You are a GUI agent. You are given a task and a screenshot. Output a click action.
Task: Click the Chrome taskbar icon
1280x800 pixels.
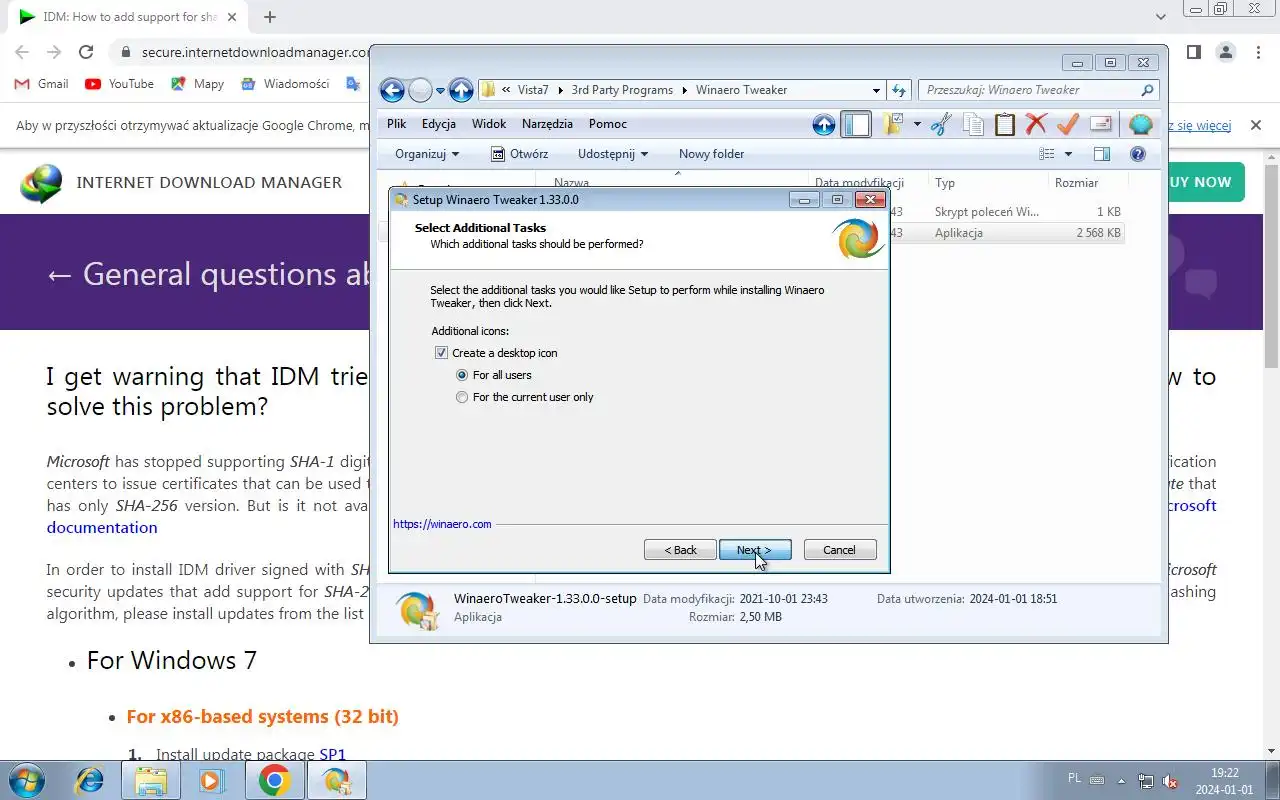coord(274,780)
